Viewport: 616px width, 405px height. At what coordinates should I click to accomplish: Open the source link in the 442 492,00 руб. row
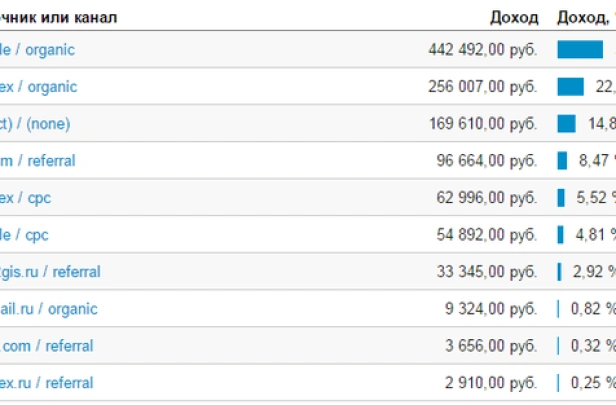(38, 50)
